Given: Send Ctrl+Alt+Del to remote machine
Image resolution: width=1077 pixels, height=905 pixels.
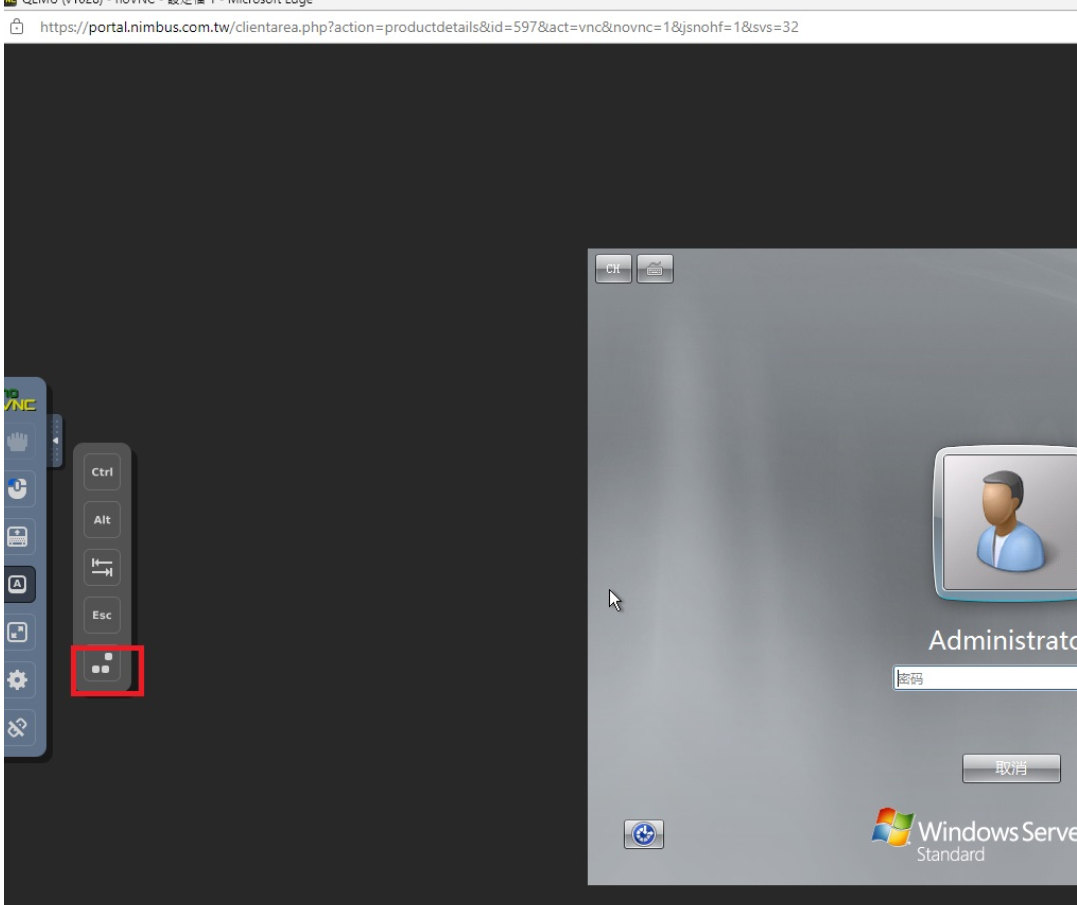Looking at the screenshot, I should click(102, 664).
